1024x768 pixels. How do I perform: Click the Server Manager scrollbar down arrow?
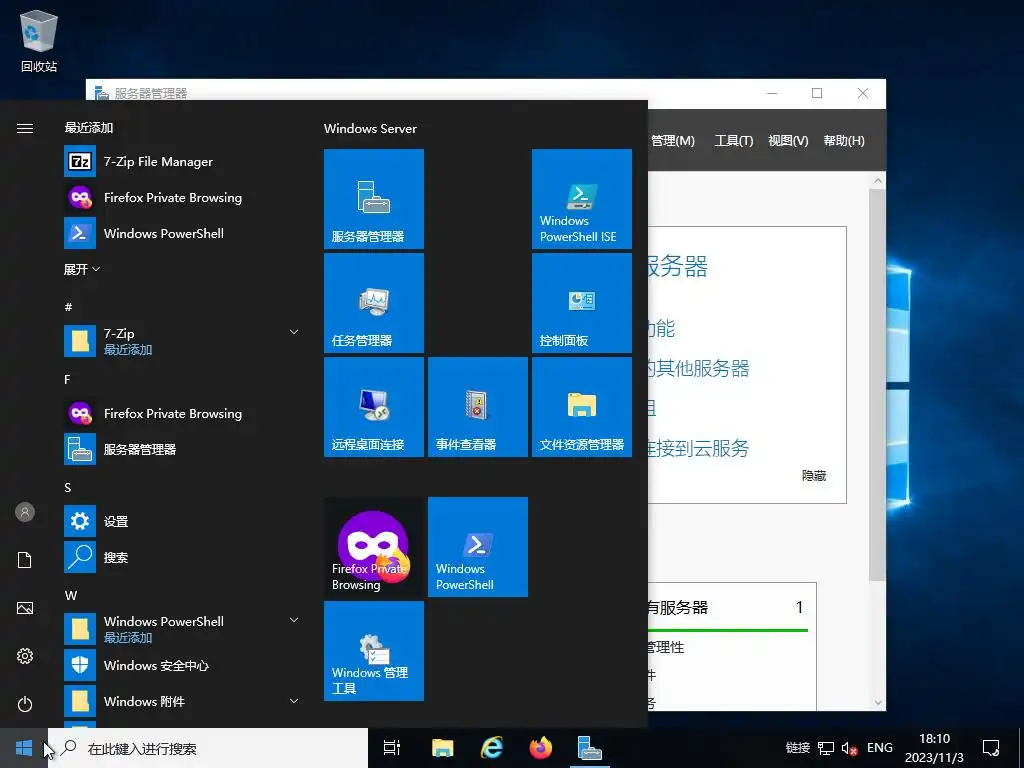[x=878, y=703]
